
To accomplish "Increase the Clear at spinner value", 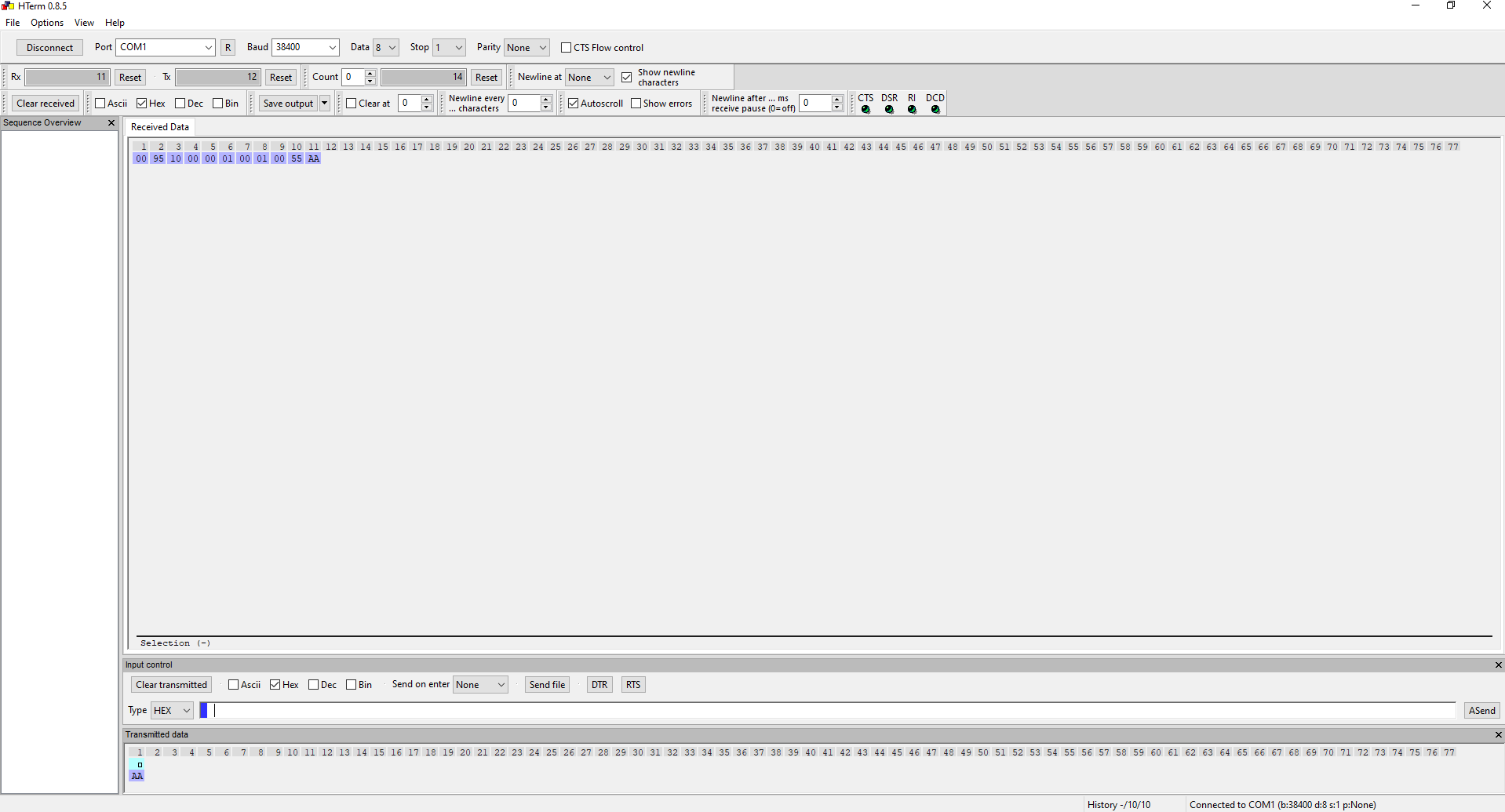I will (x=427, y=100).
